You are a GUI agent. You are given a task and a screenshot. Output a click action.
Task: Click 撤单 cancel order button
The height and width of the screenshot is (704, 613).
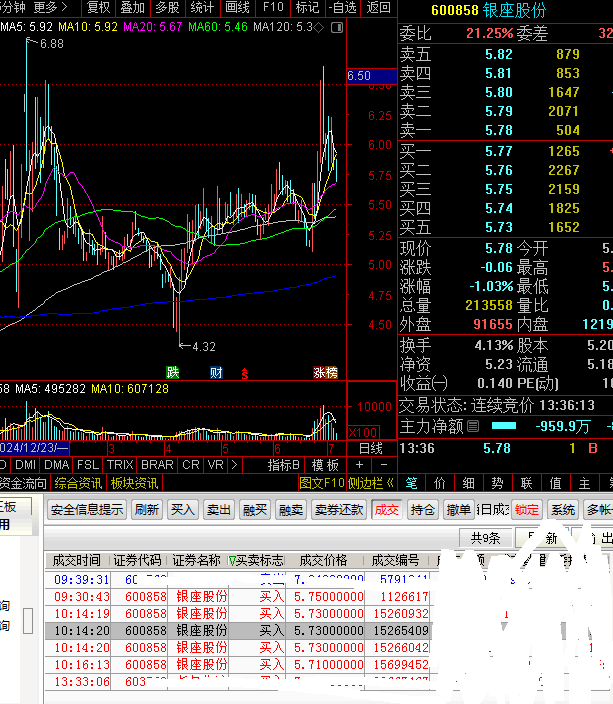coord(459,510)
